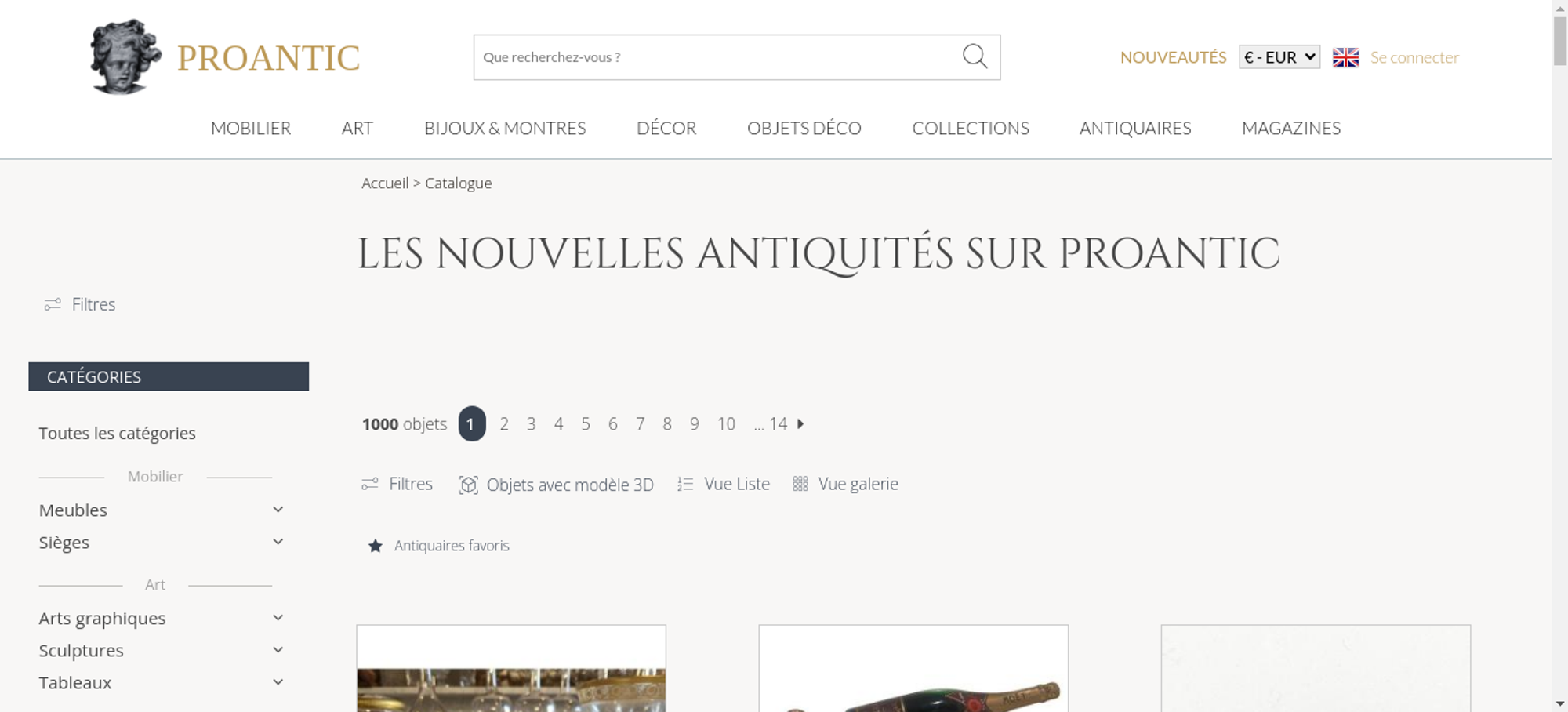
Task: Click the magnifying glass search icon
Action: tap(975, 56)
